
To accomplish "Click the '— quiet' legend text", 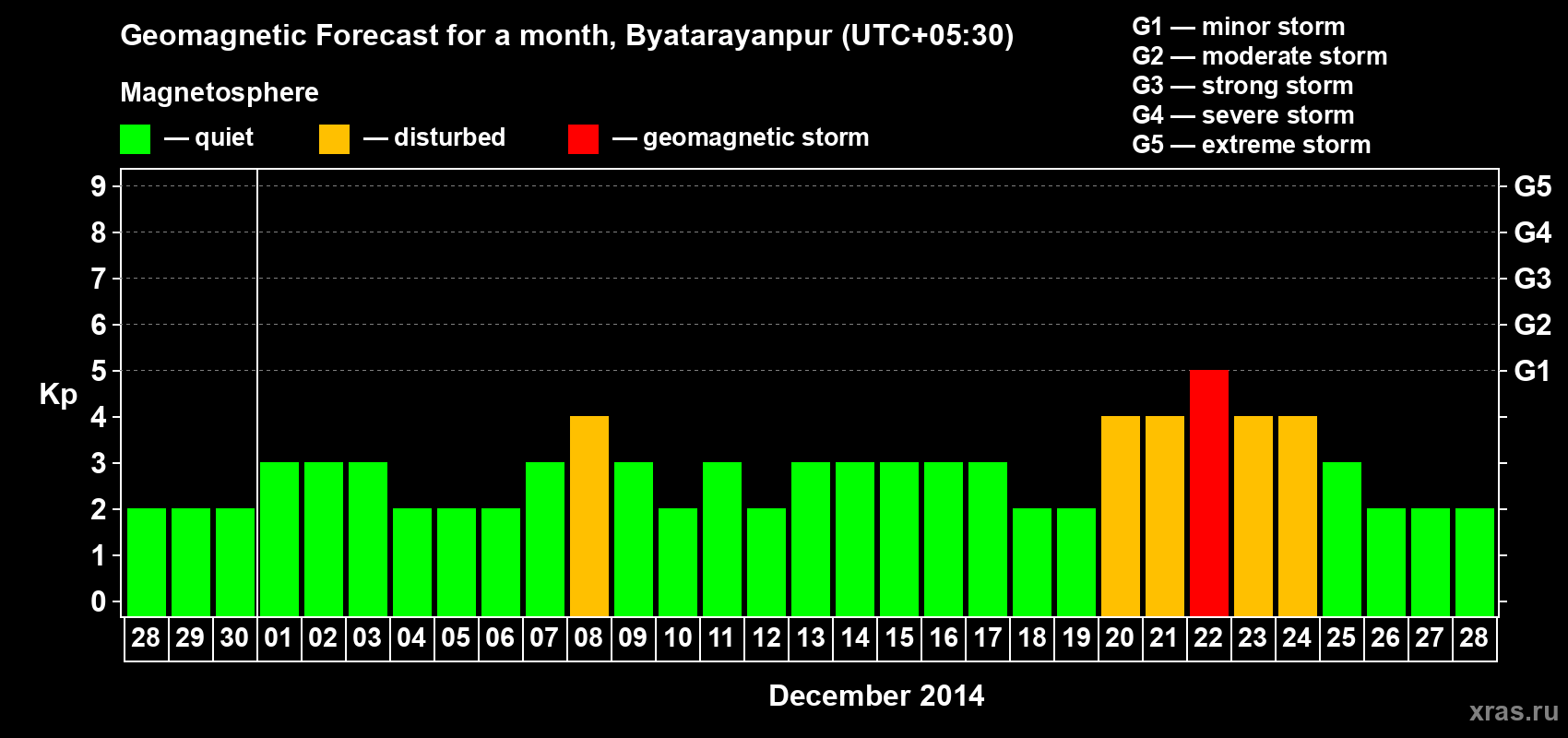I will pyautogui.click(x=208, y=137).
